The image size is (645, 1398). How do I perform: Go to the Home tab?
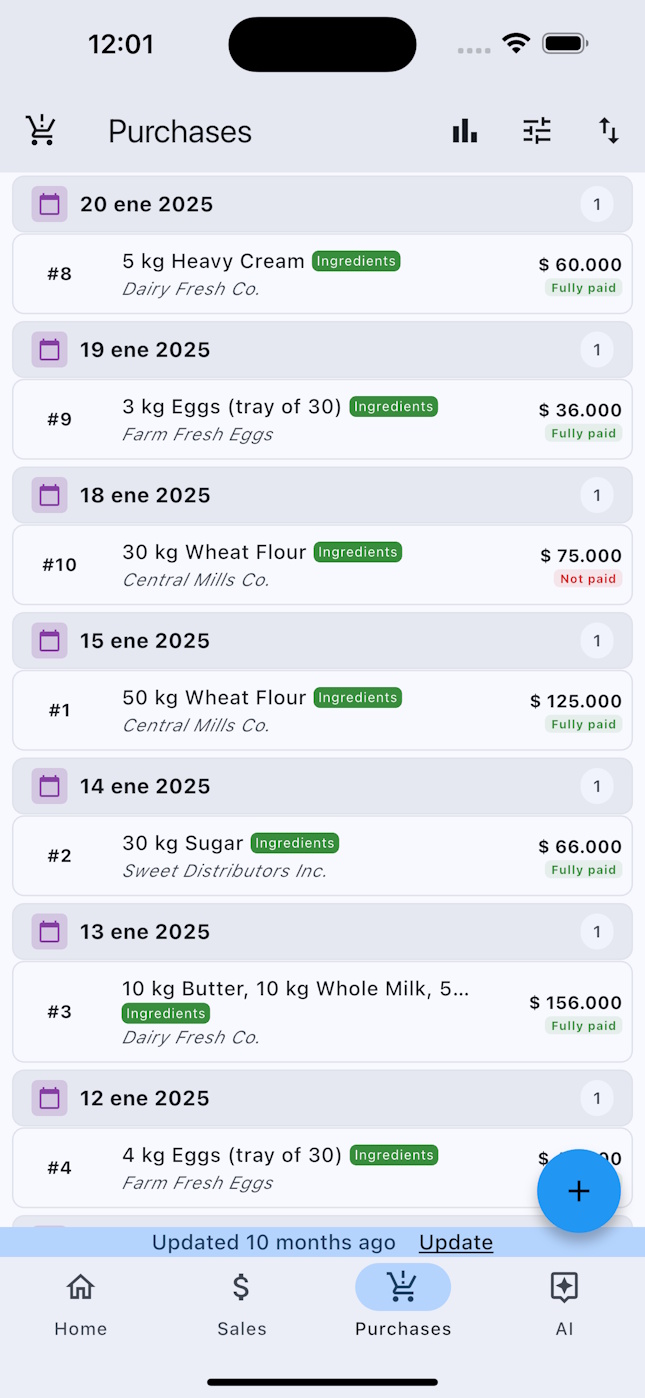tap(80, 1305)
